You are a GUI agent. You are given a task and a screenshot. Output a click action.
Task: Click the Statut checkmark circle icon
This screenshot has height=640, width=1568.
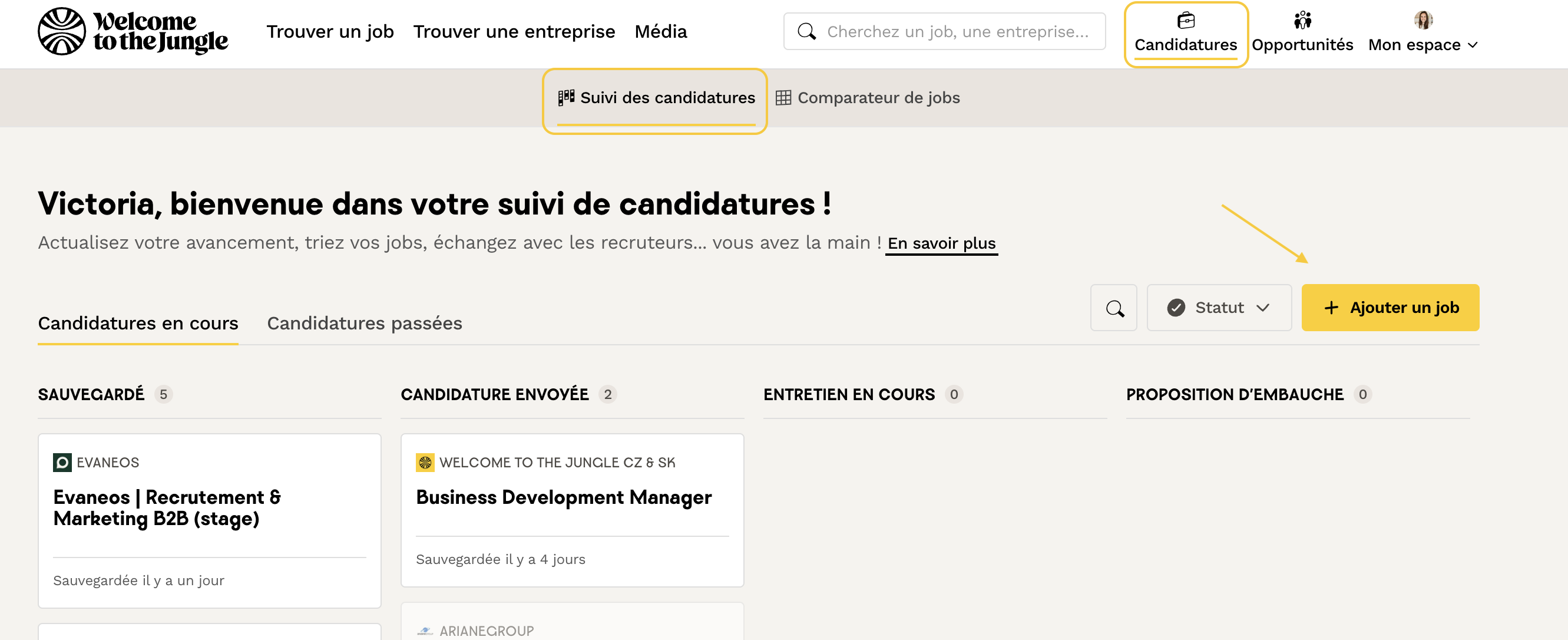[1175, 308]
